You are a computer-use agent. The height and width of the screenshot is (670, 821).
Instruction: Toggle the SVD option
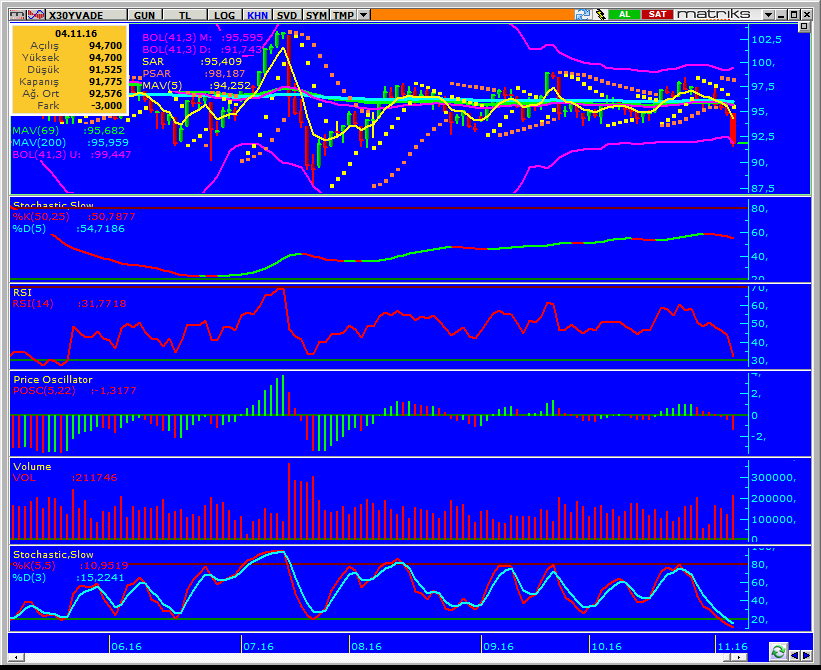pos(287,15)
